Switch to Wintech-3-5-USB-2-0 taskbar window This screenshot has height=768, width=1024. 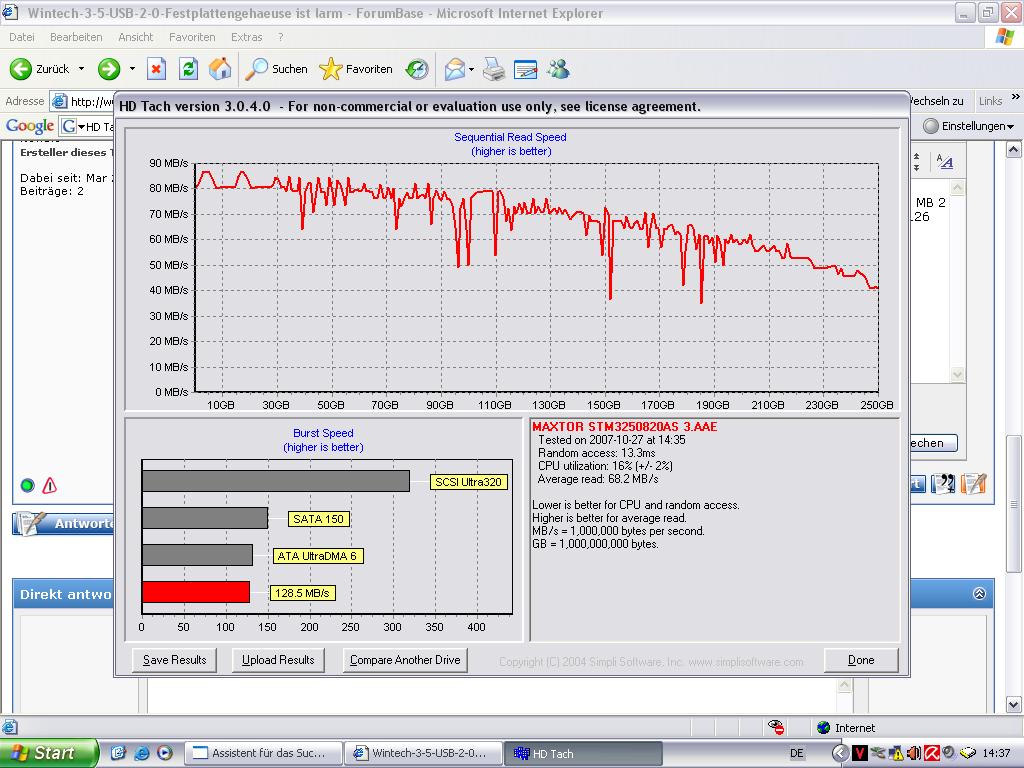coord(423,753)
